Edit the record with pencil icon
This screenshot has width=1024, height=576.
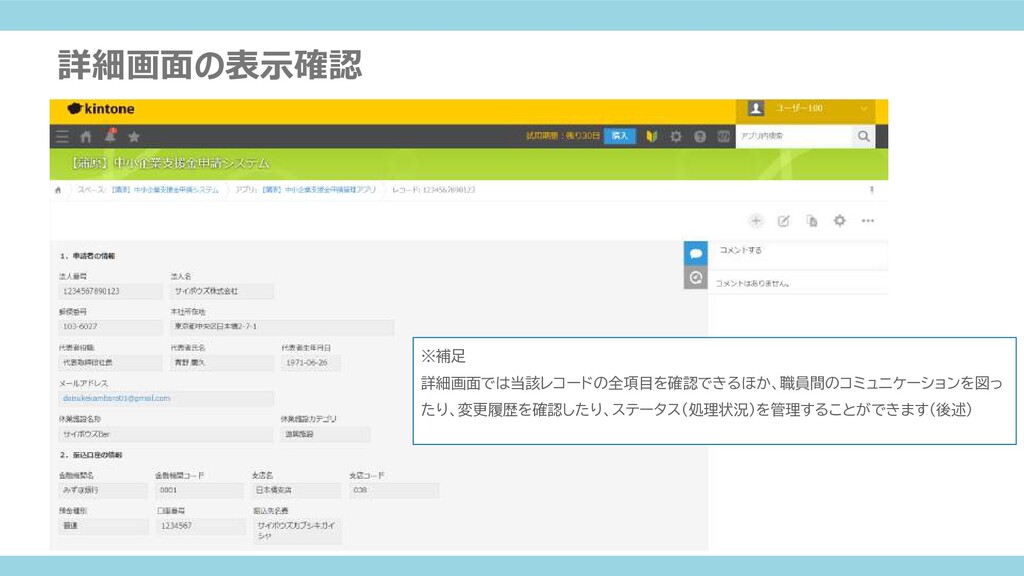784,221
